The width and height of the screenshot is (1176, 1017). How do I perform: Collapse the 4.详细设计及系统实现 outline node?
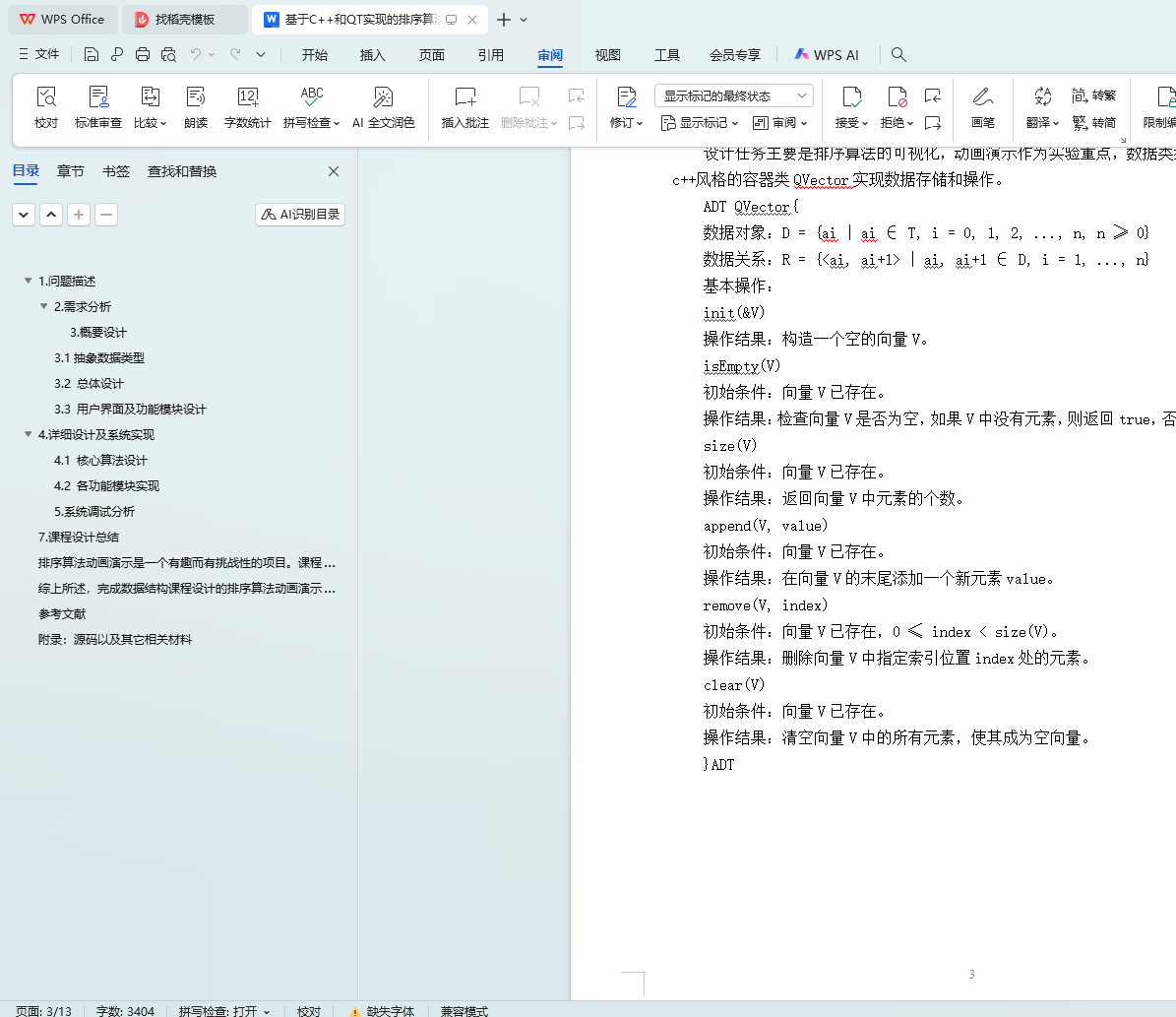click(29, 435)
